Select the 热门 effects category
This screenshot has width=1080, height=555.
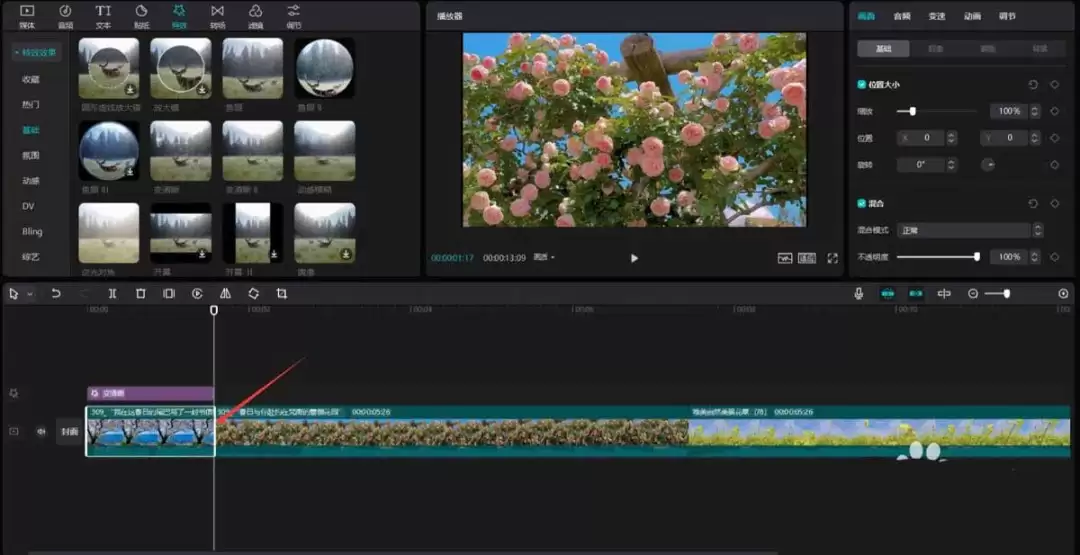tap(31, 104)
